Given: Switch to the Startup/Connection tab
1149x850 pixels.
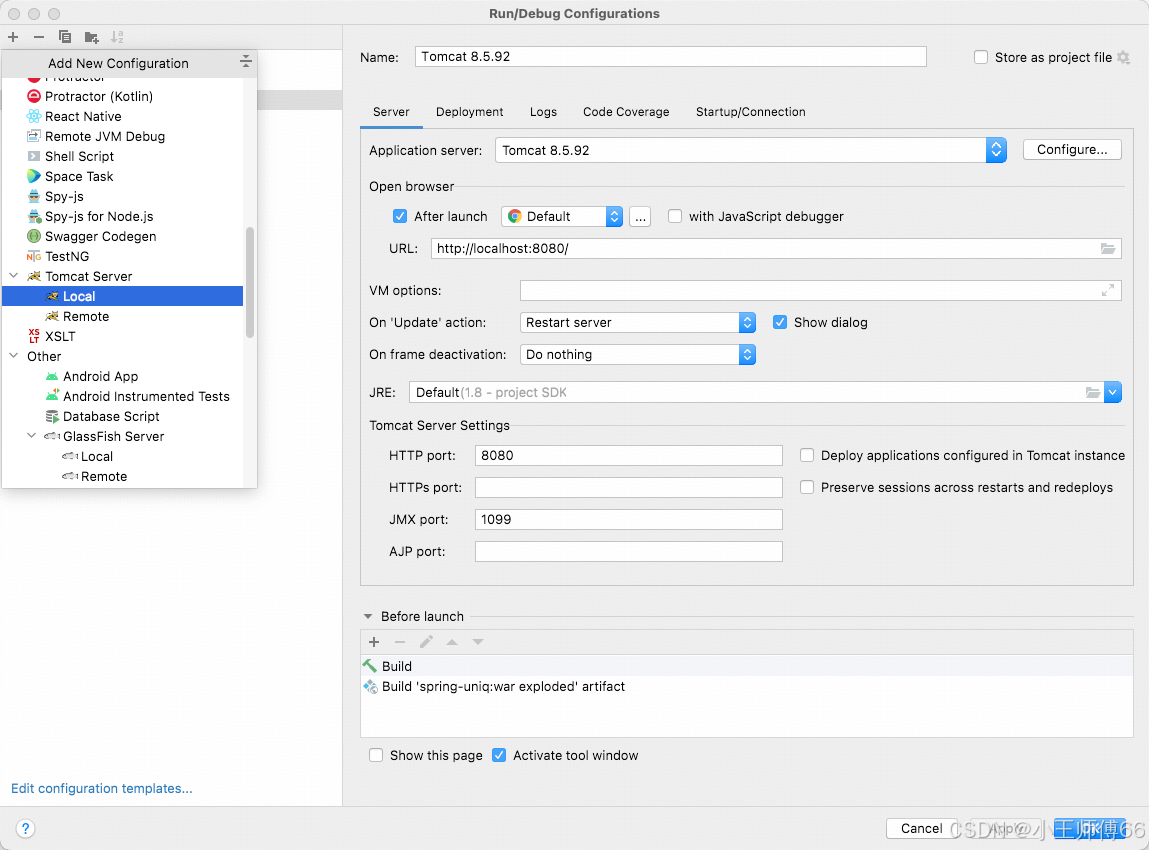Looking at the screenshot, I should tap(750, 112).
